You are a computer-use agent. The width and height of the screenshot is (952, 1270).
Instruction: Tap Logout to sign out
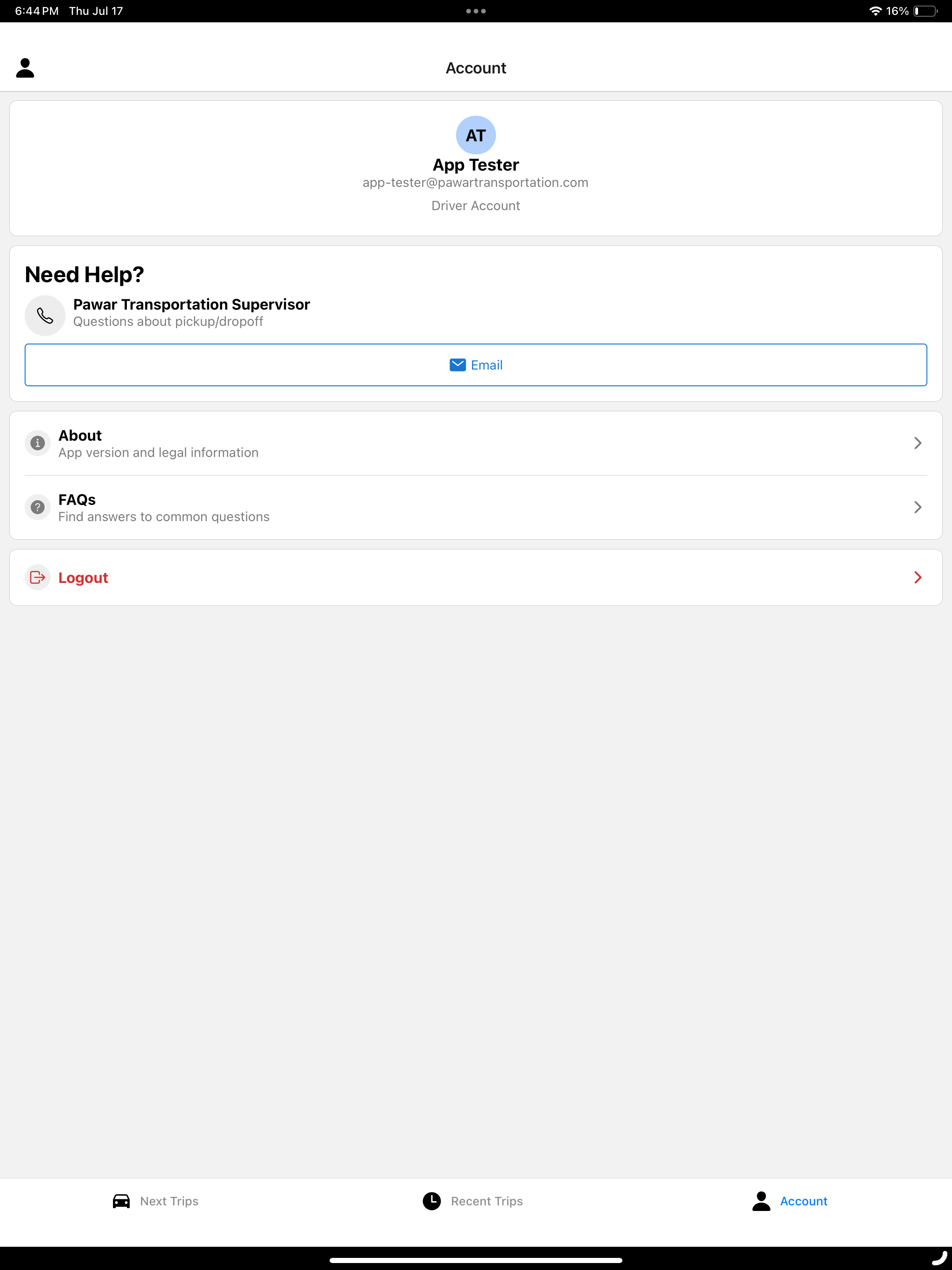[x=476, y=577]
